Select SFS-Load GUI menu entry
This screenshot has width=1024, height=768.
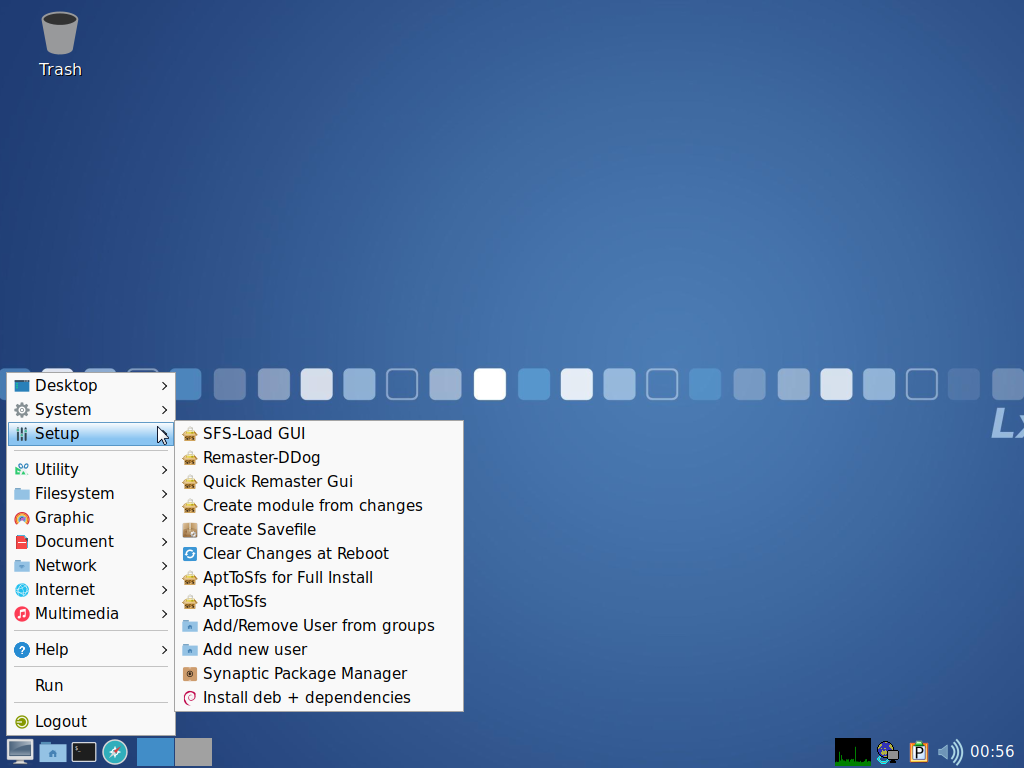click(x=254, y=433)
